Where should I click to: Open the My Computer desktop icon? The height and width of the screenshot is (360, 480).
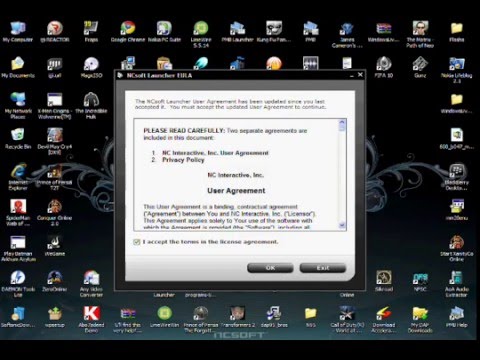pos(18,32)
